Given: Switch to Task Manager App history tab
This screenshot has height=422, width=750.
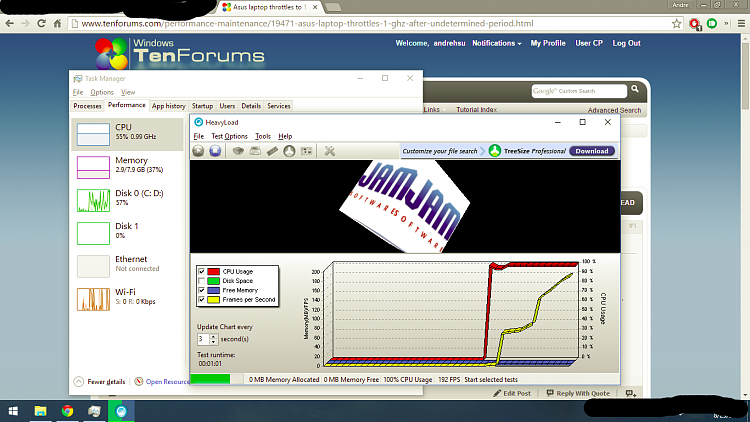Looking at the screenshot, I should coord(168,106).
